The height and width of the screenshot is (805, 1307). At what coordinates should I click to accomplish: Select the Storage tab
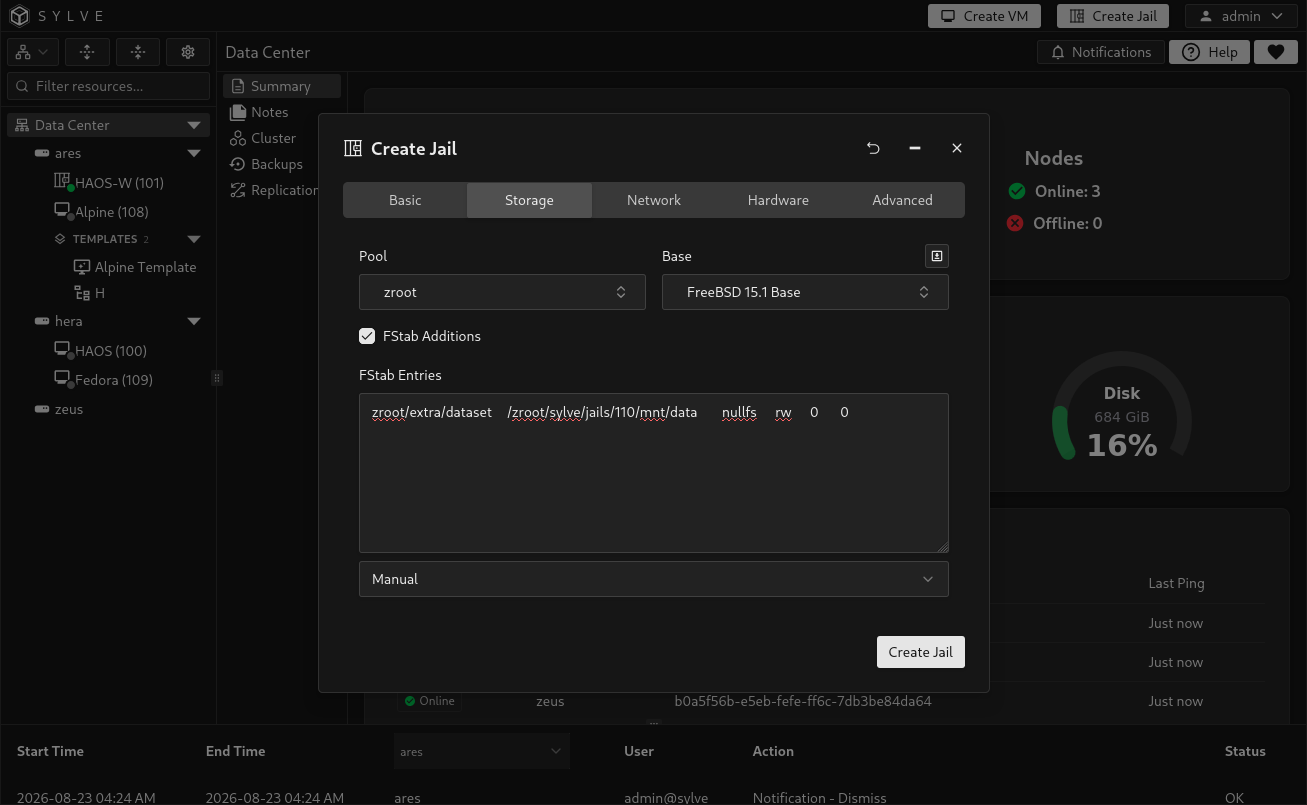tap(529, 200)
